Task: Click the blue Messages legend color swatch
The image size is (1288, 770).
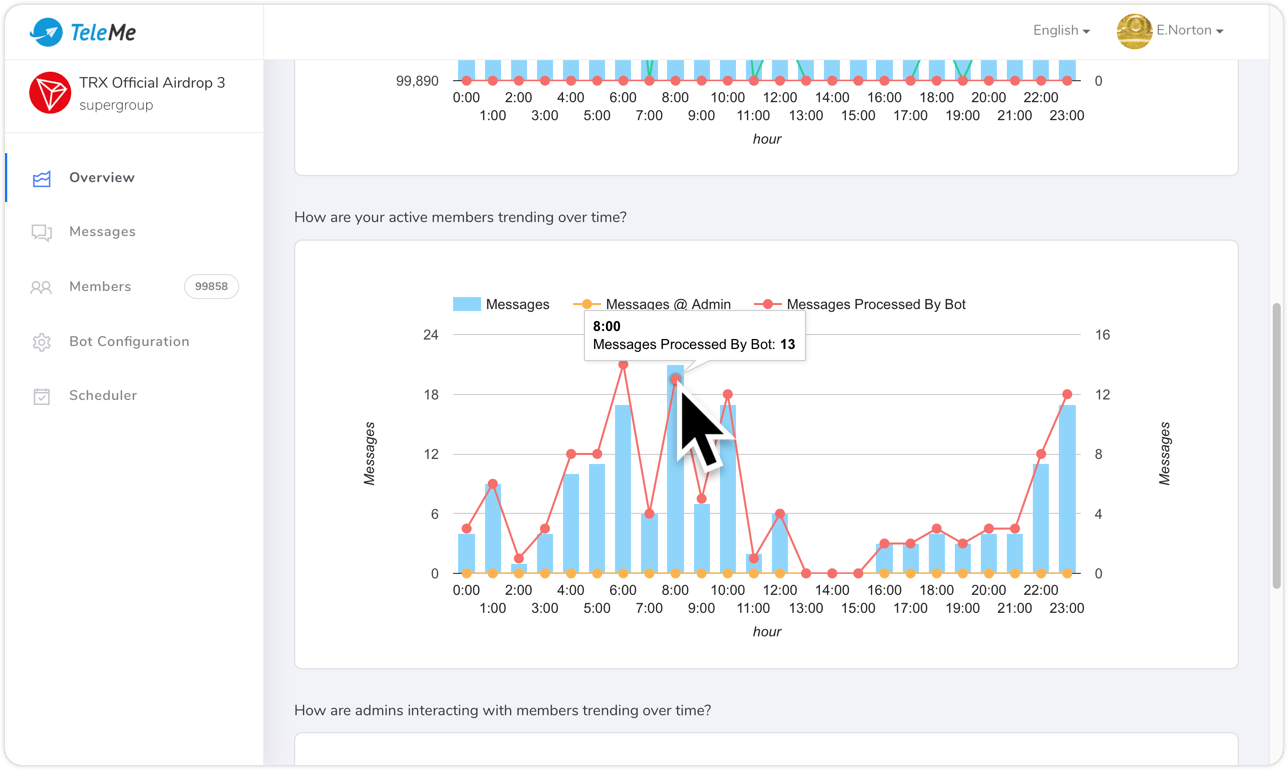Action: tap(467, 304)
